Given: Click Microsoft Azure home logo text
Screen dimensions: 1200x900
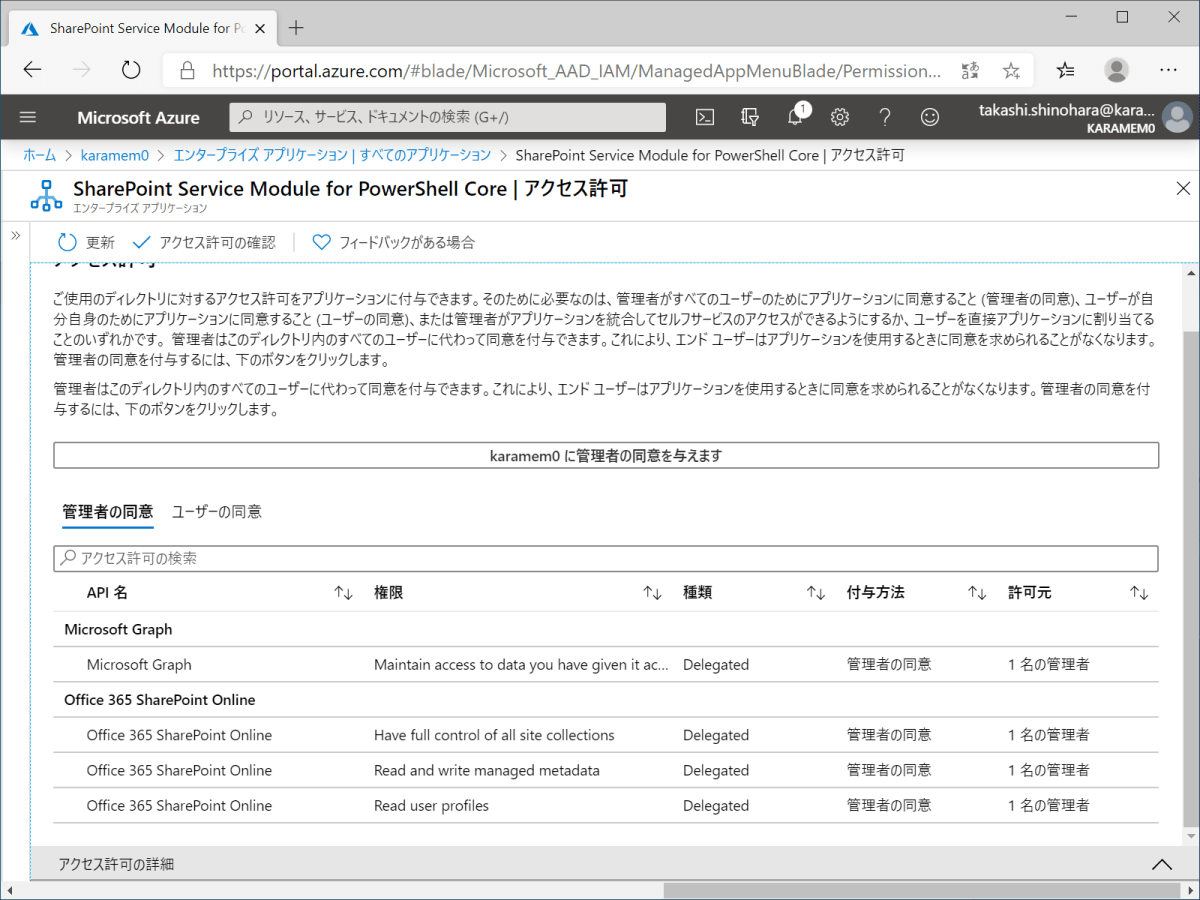Looking at the screenshot, I should (138, 117).
